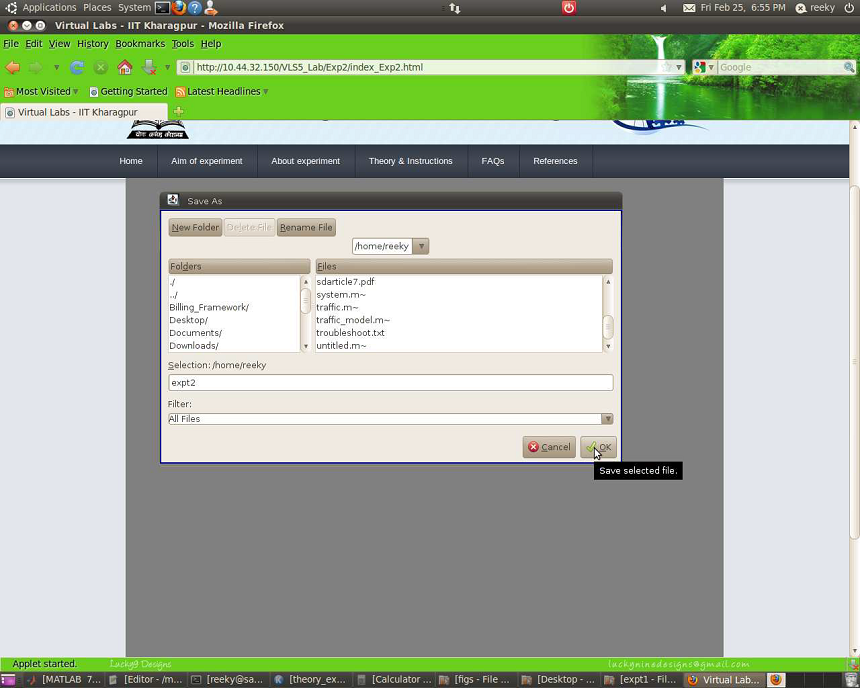Viewport: 860px width, 688px height.
Task: Click the Rename File button
Action: point(306,227)
